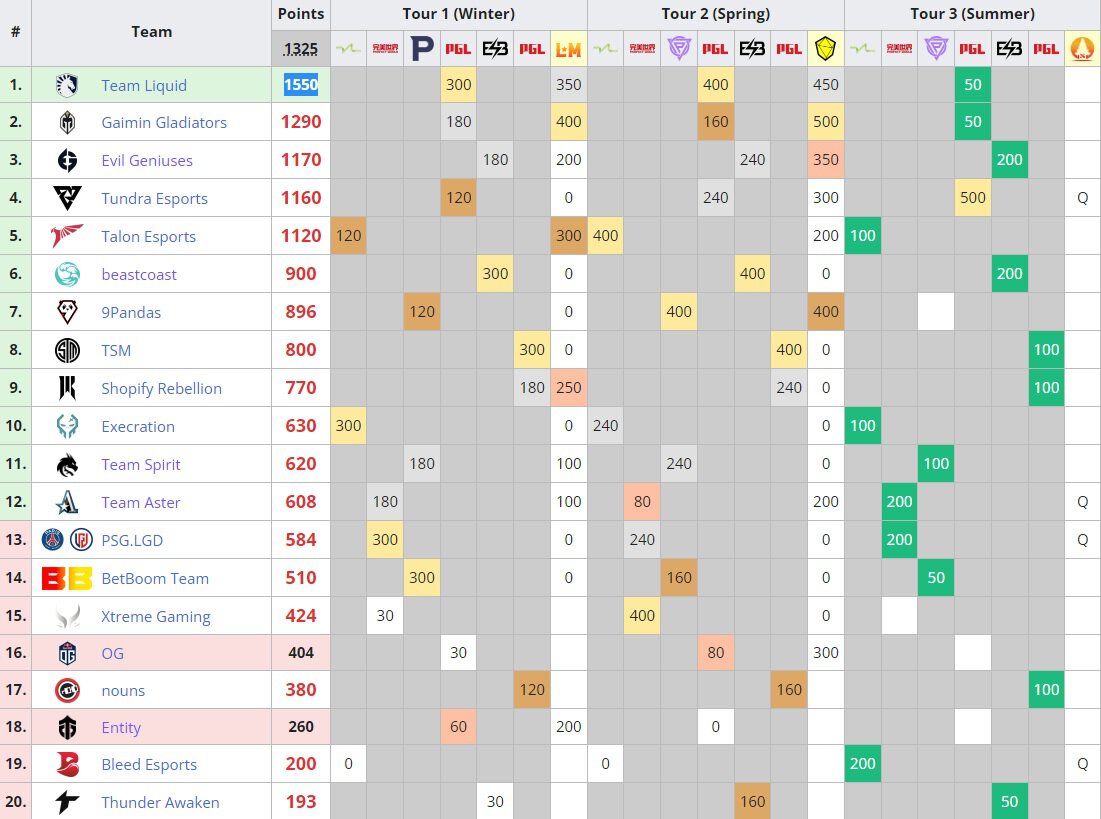The image size is (1101, 819).
Task: Click the Q cell in Tundra Esports row
Action: [x=1082, y=198]
